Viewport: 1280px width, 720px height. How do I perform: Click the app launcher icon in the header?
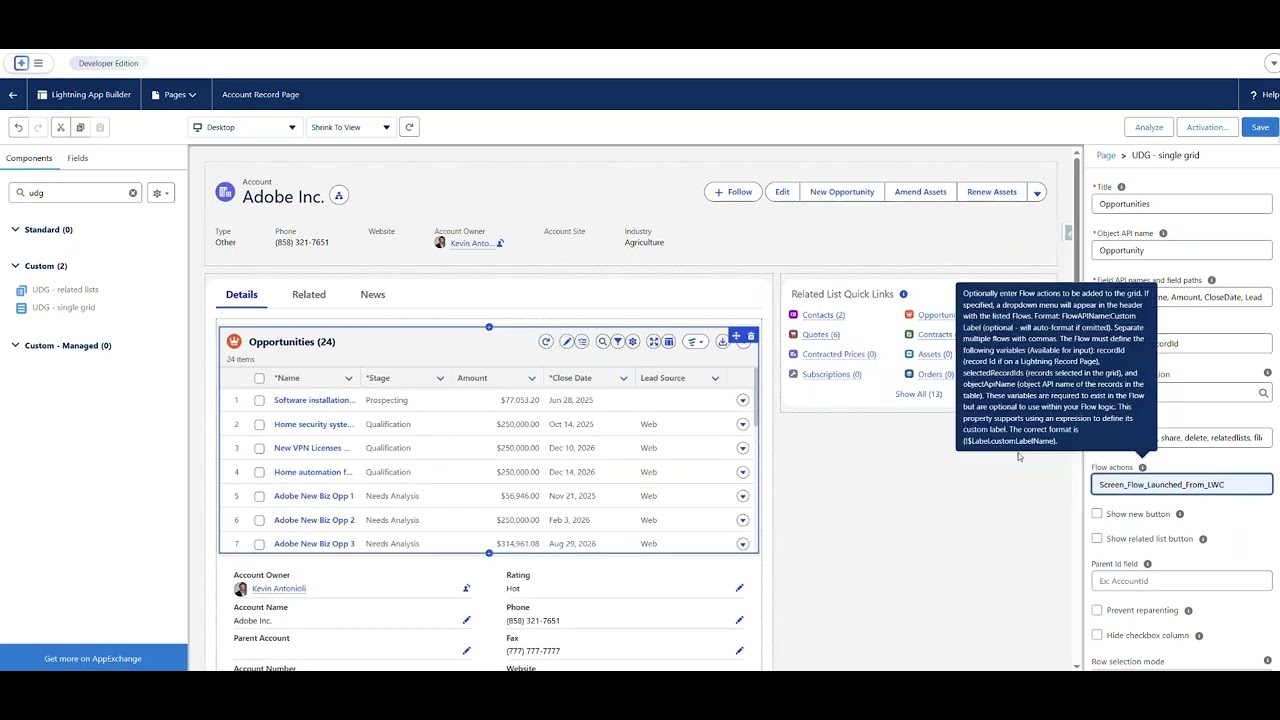tap(22, 63)
